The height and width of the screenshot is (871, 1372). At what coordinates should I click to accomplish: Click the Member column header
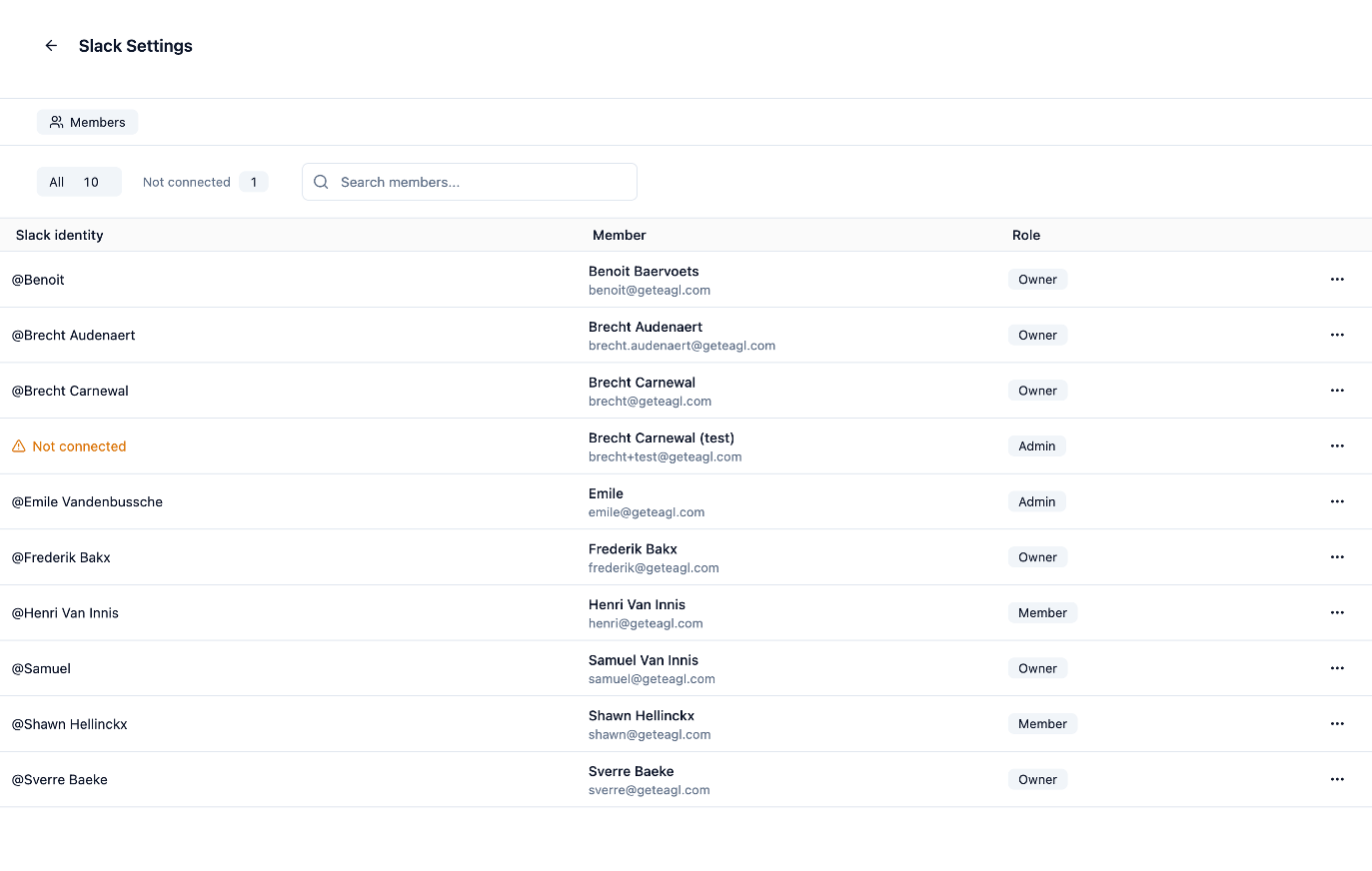click(620, 235)
